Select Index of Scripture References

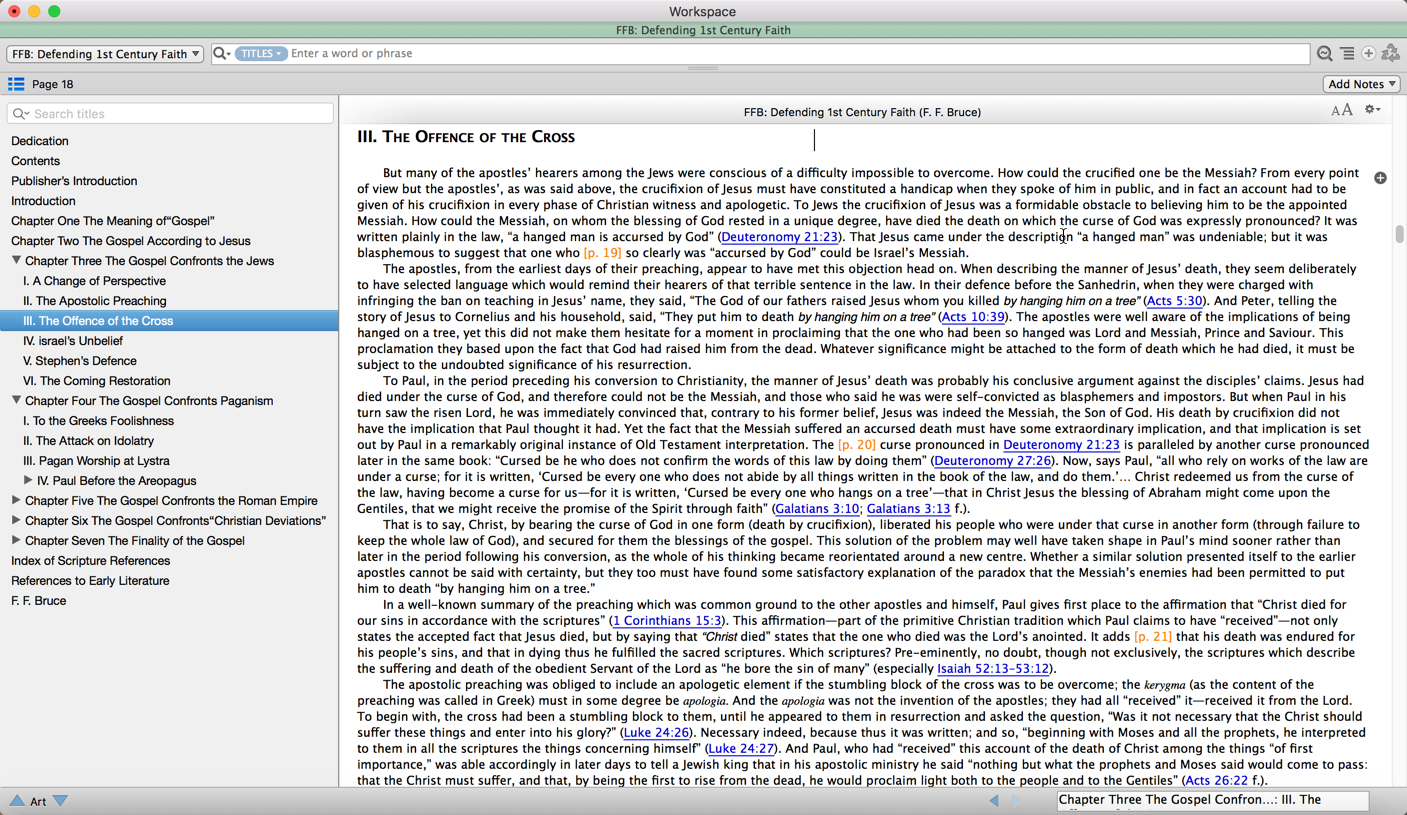pos(91,561)
